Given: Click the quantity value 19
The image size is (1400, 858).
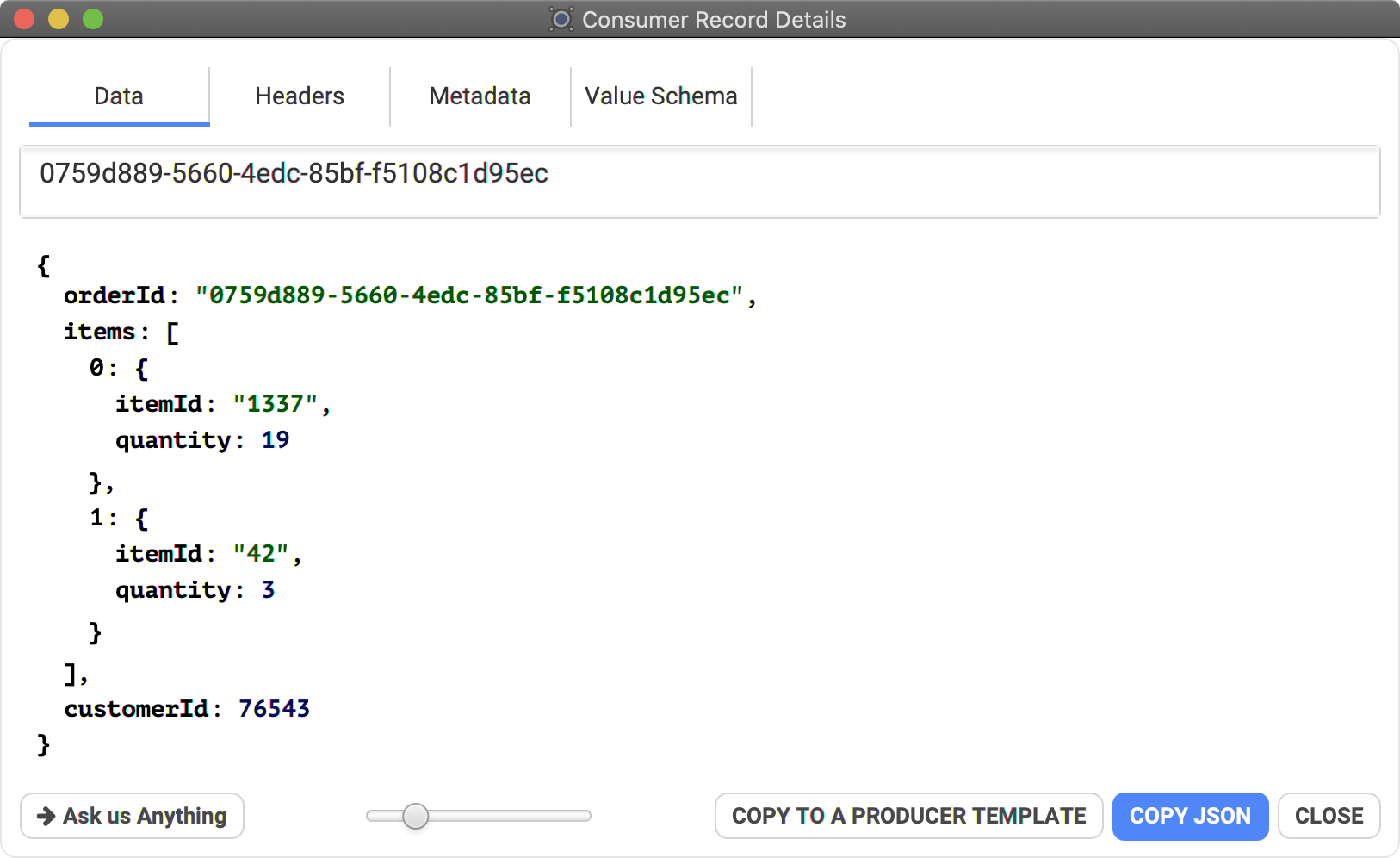Looking at the screenshot, I should (276, 440).
